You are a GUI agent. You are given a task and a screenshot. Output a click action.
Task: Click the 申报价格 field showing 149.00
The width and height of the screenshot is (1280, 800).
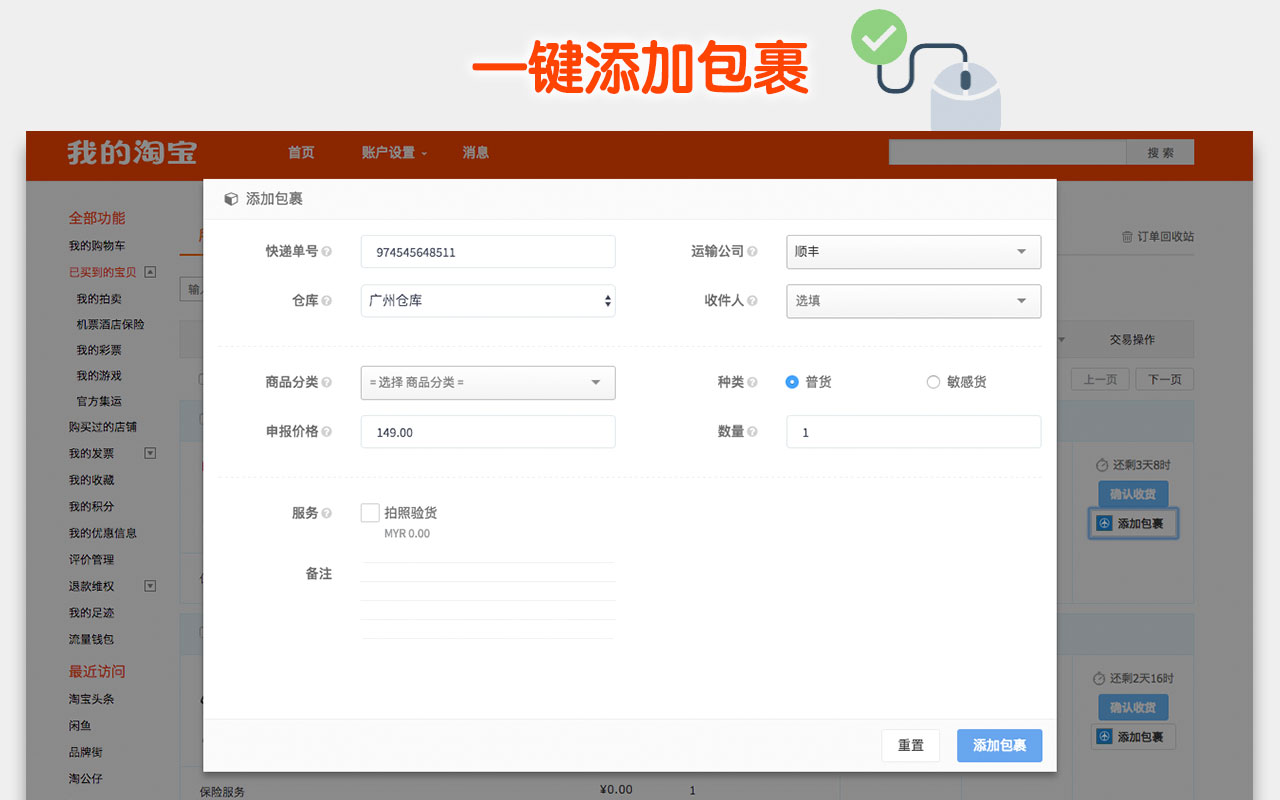click(488, 432)
